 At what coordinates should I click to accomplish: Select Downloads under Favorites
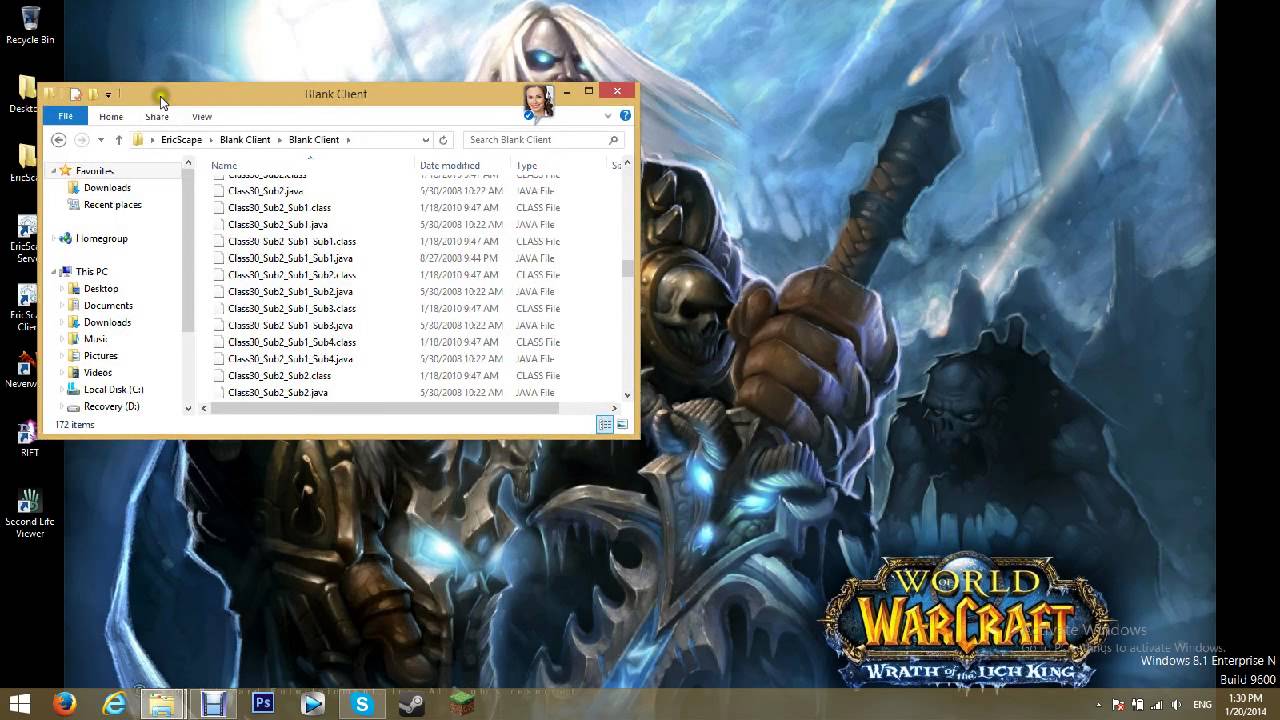point(107,188)
